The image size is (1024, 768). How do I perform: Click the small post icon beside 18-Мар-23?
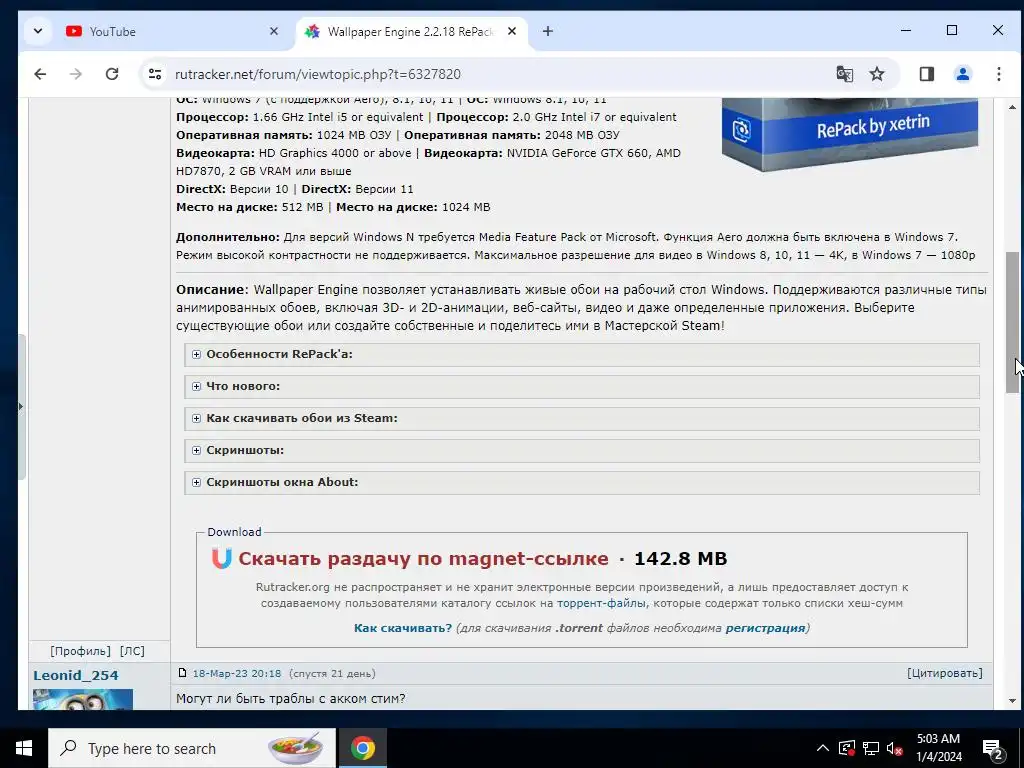[x=182, y=673]
